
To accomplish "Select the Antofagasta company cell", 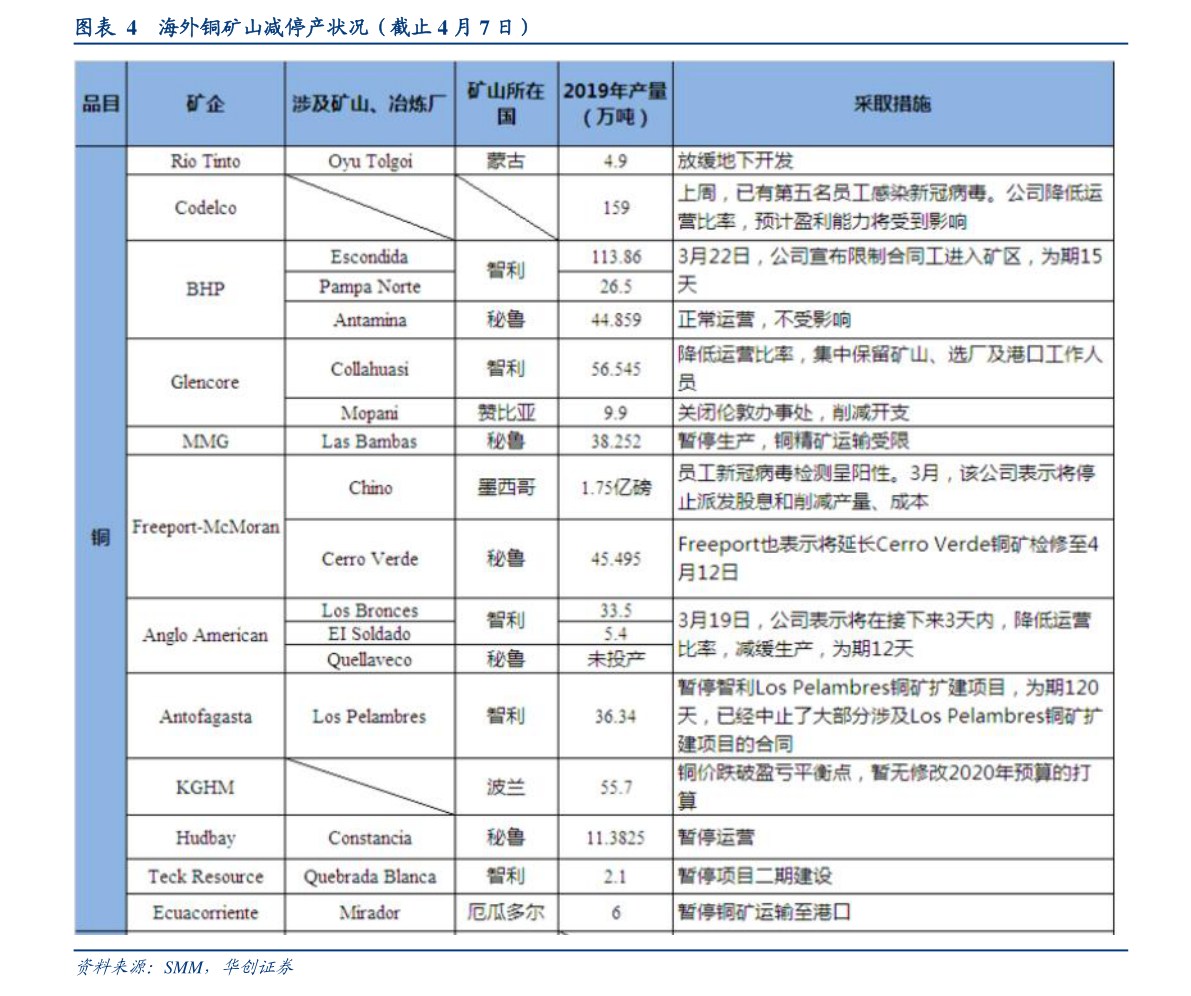I will point(206,716).
